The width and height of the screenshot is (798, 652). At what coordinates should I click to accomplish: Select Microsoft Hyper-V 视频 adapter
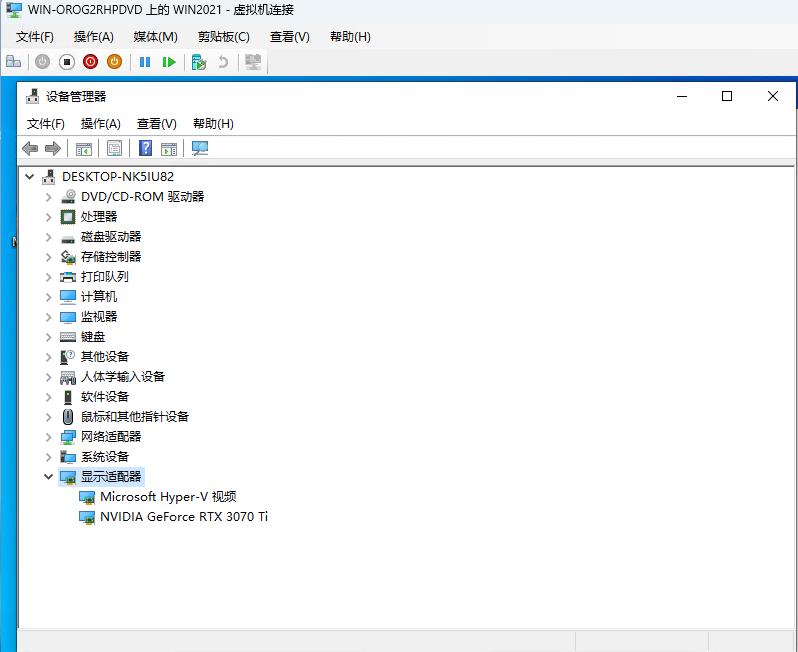point(167,497)
